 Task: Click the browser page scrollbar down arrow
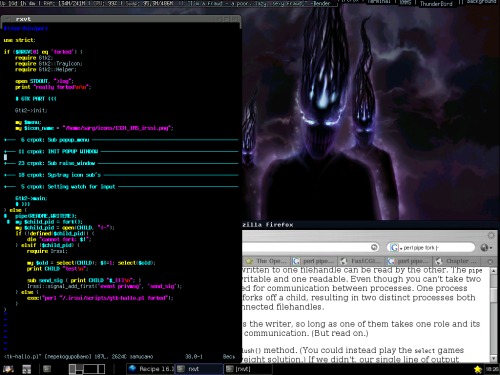(494, 359)
